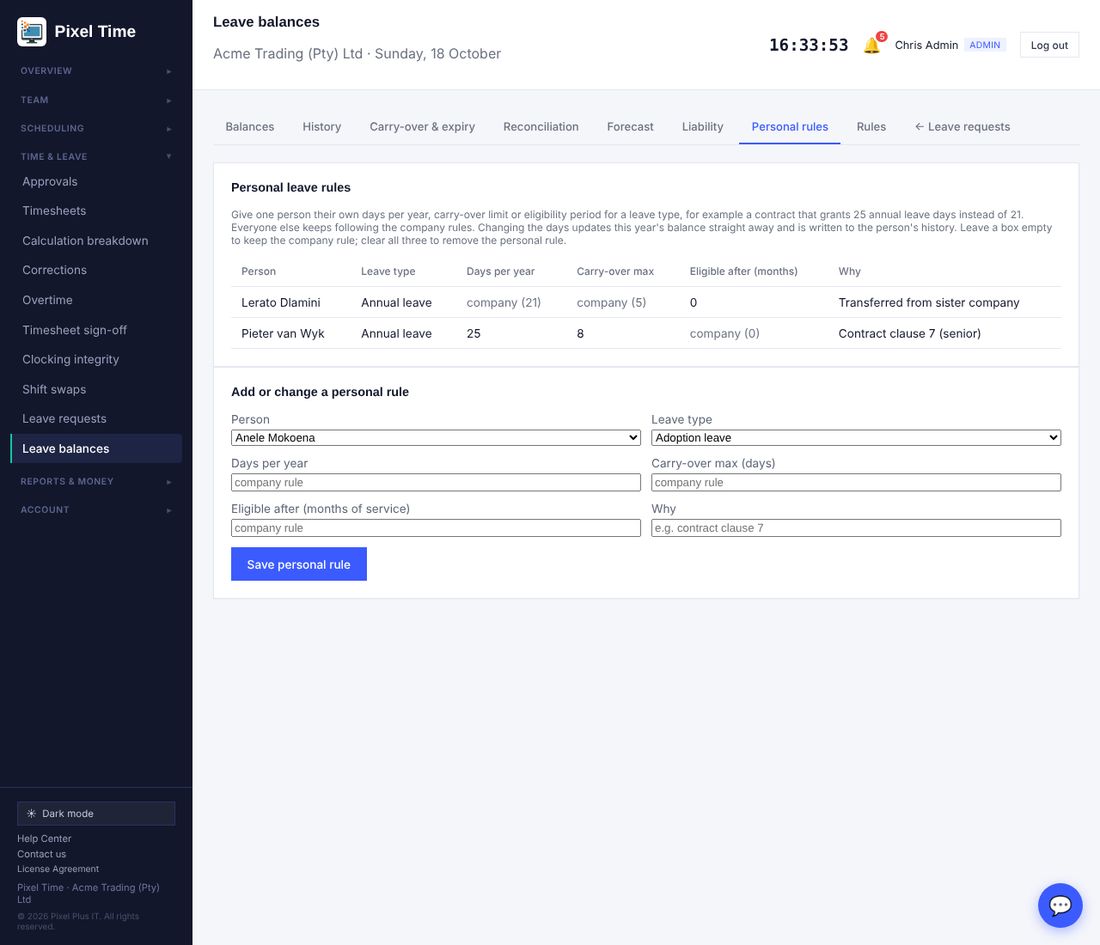Viewport: 1100px width, 945px height.
Task: Focus the Days per year field
Action: click(x=436, y=483)
